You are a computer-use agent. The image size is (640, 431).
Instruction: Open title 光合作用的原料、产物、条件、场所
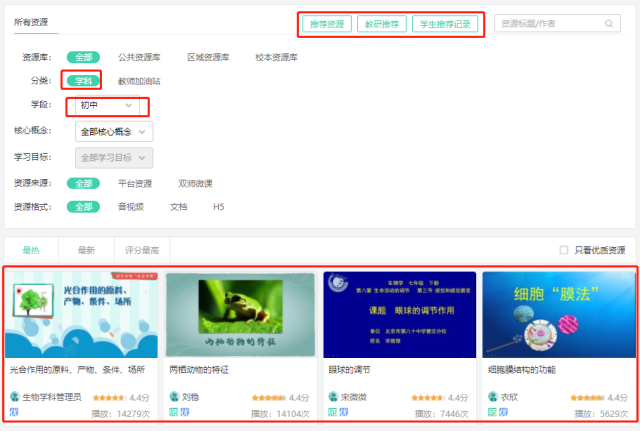pyautogui.click(x=77, y=370)
